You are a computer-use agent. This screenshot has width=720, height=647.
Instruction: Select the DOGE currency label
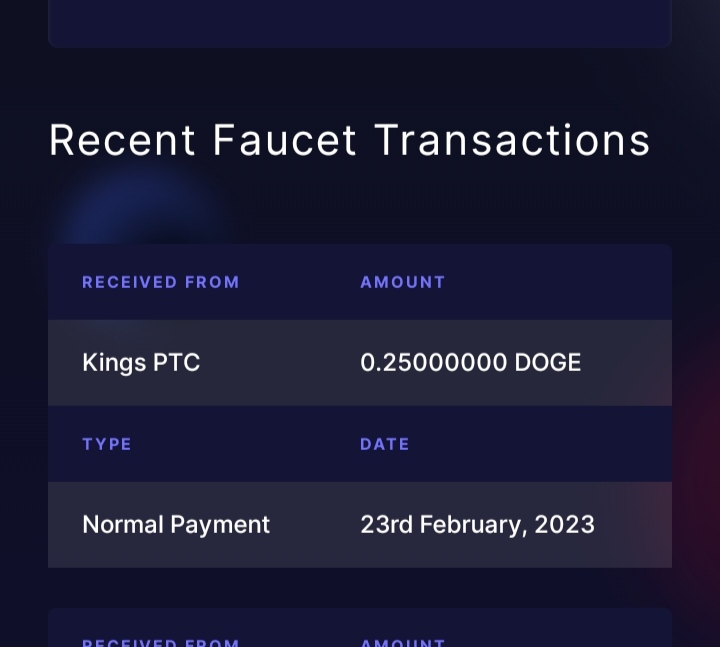pos(548,362)
